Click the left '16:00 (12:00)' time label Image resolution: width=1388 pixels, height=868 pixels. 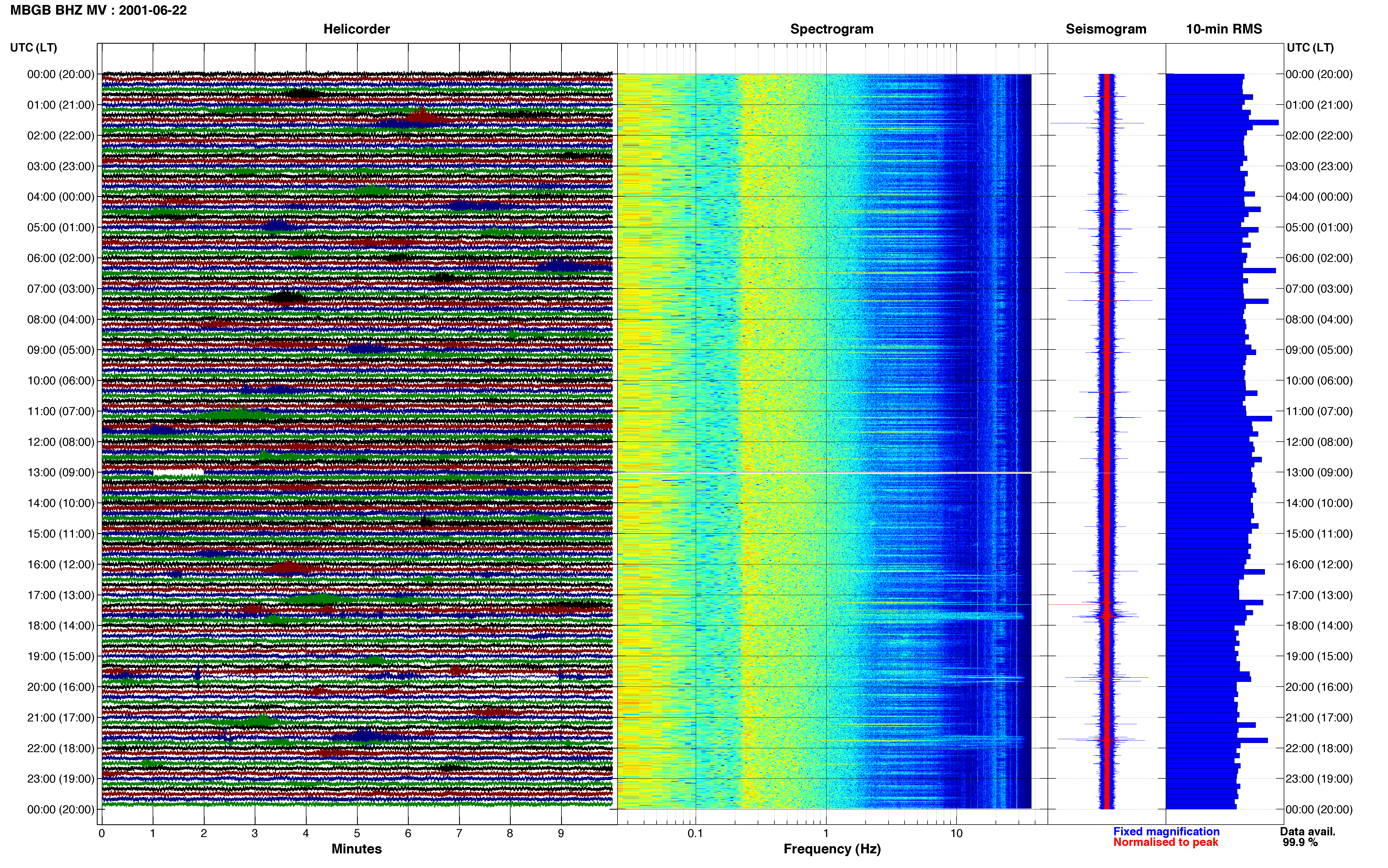pos(61,564)
